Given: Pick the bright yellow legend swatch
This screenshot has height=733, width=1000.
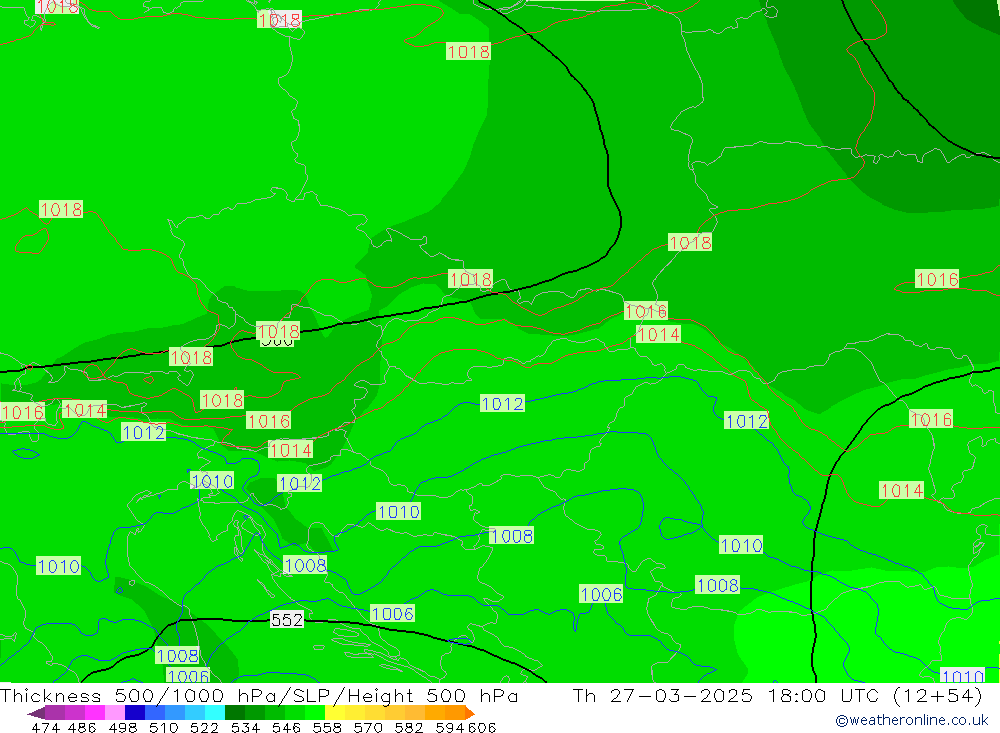Looking at the screenshot, I should pyautogui.click(x=334, y=713).
